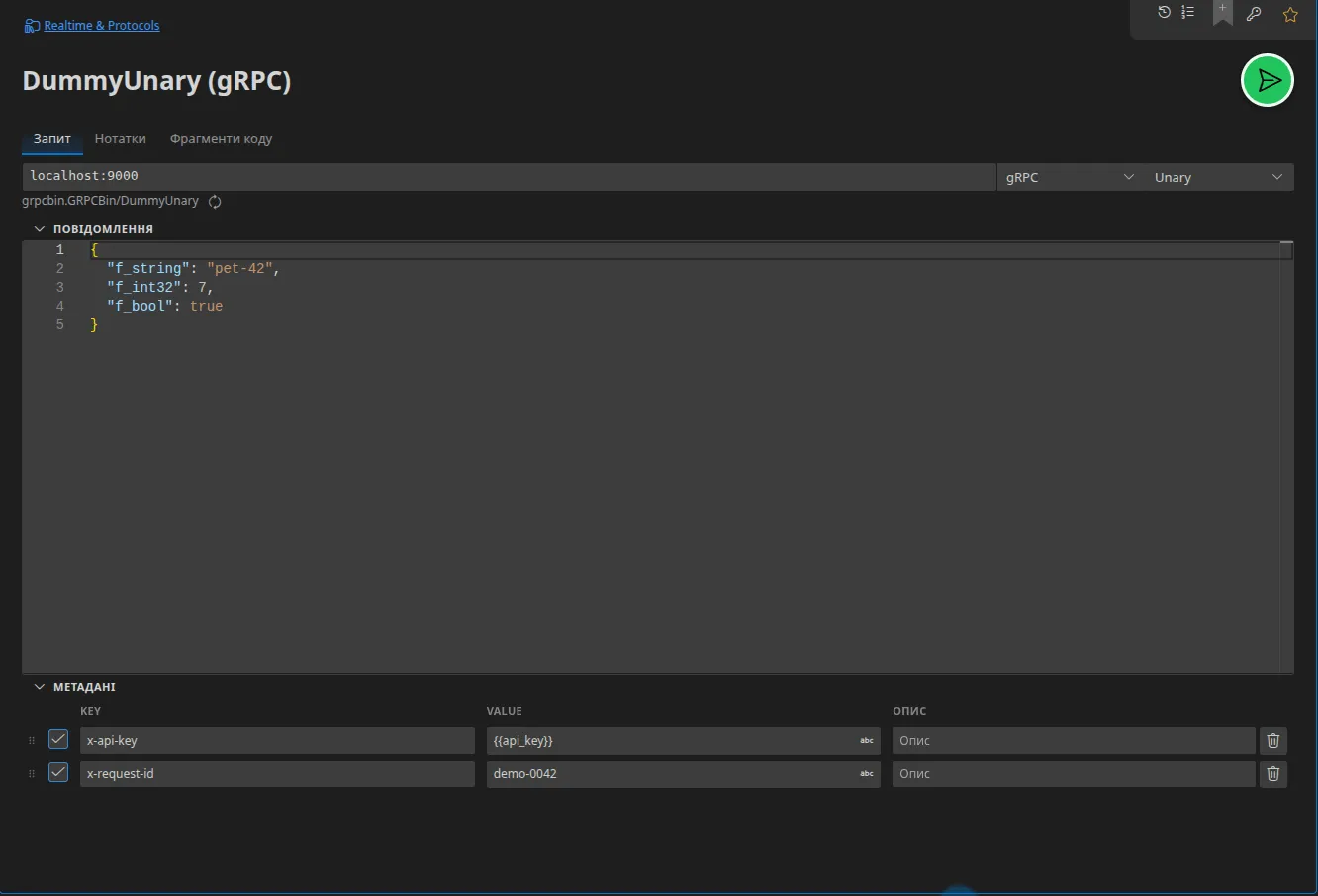Click the "f_string": "pet-42" line in editor
Viewport: 1318px width, 896px height.
tap(193, 269)
